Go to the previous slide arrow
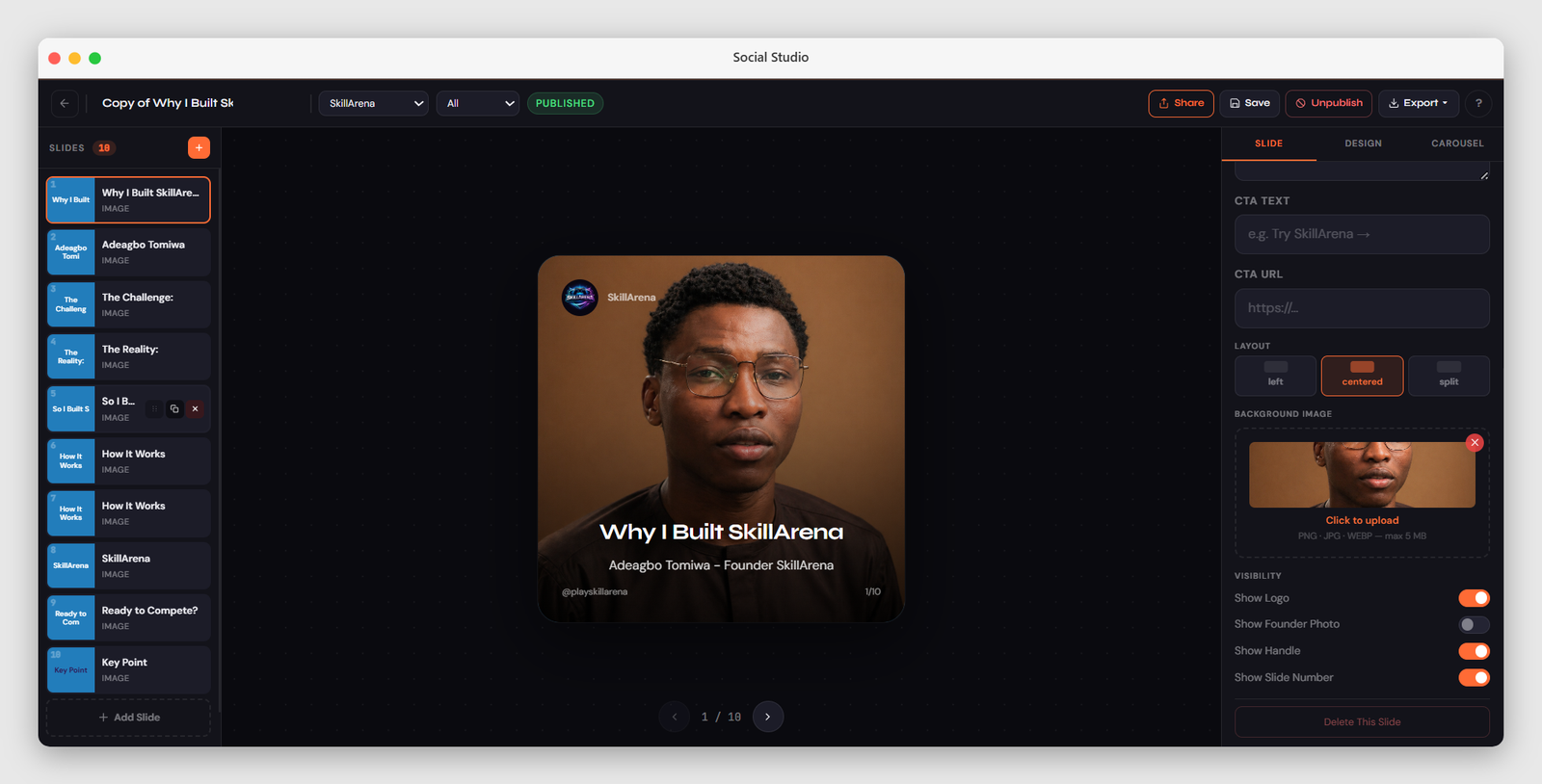Image resolution: width=1542 pixels, height=784 pixels. tap(675, 717)
